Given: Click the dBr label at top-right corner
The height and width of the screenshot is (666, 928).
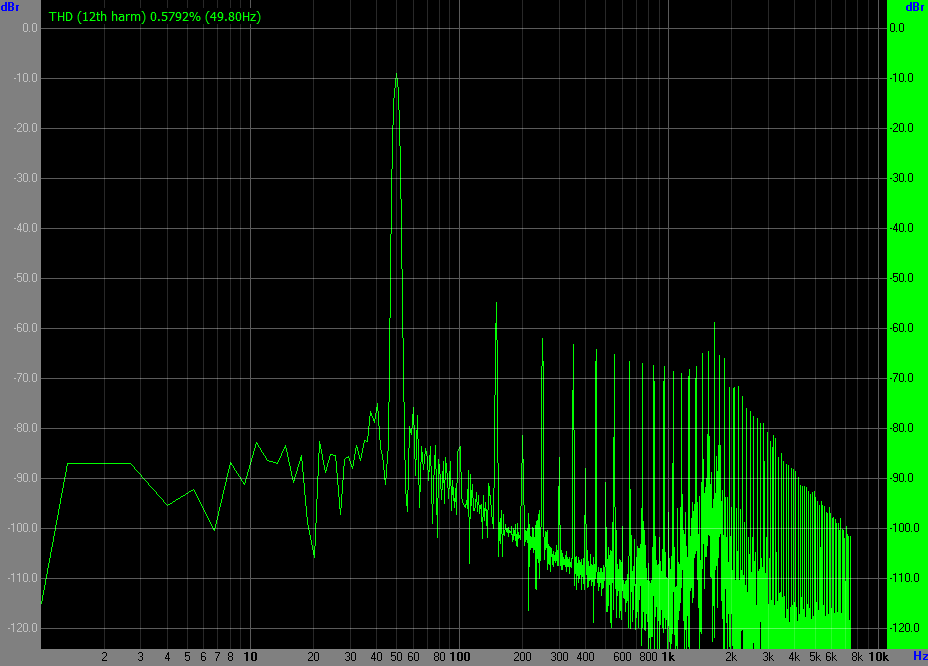Looking at the screenshot, I should click(914, 7).
